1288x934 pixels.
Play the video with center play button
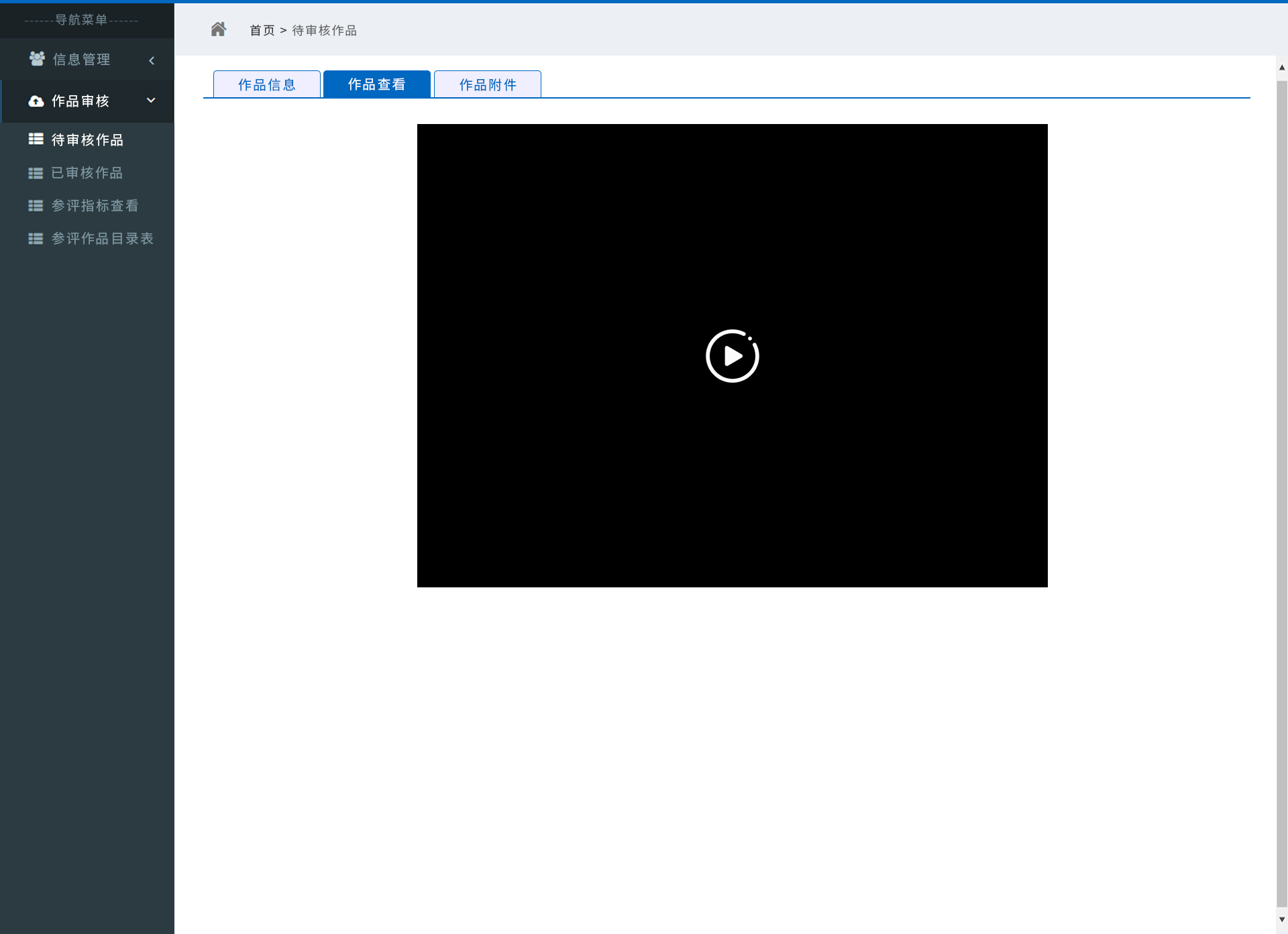tap(732, 356)
